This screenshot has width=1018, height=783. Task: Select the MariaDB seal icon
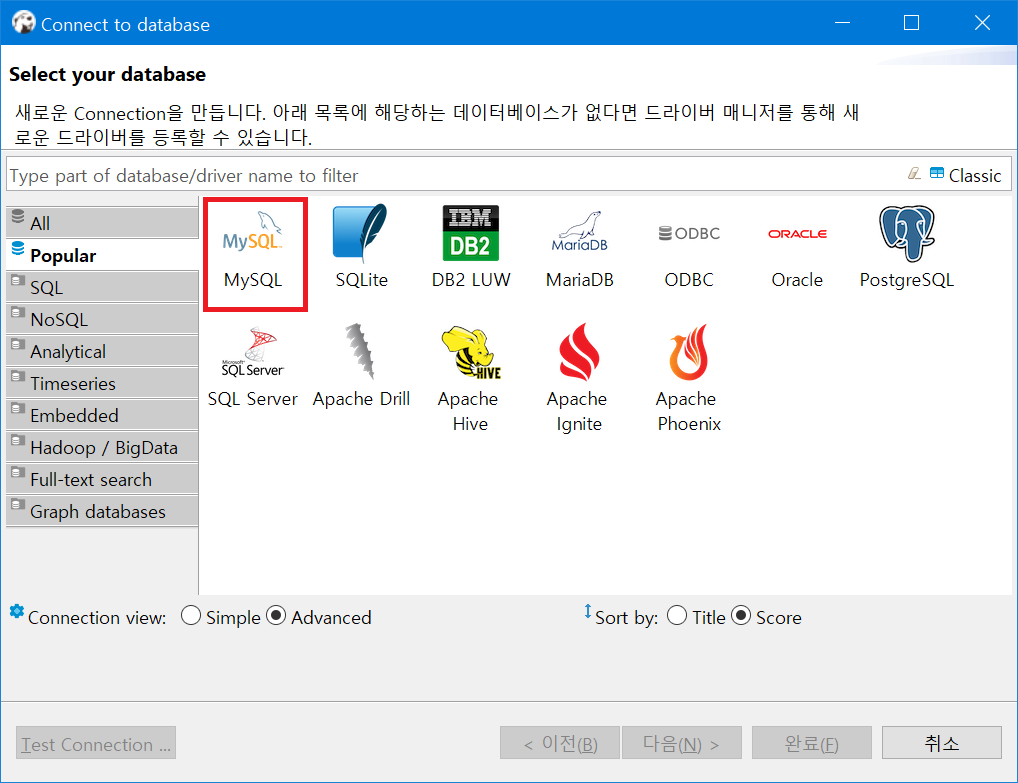pyautogui.click(x=579, y=232)
